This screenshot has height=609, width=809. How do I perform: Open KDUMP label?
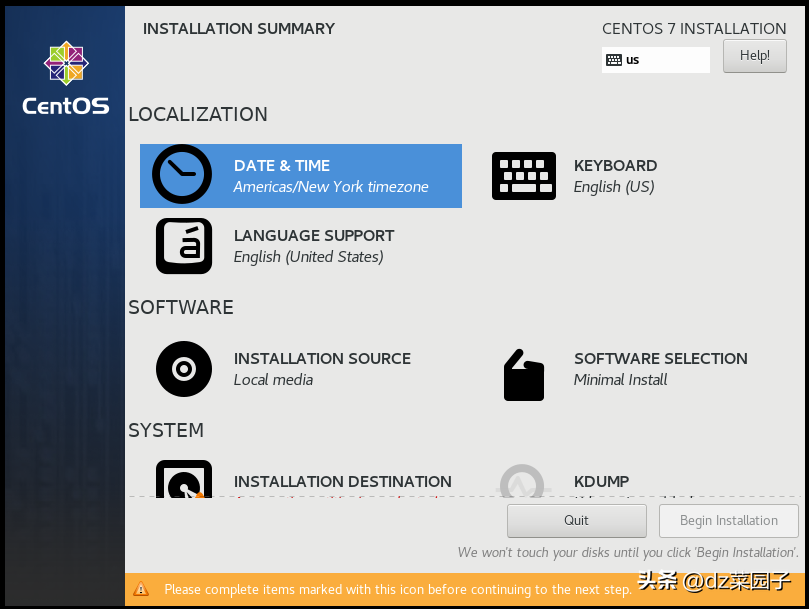[x=602, y=482]
